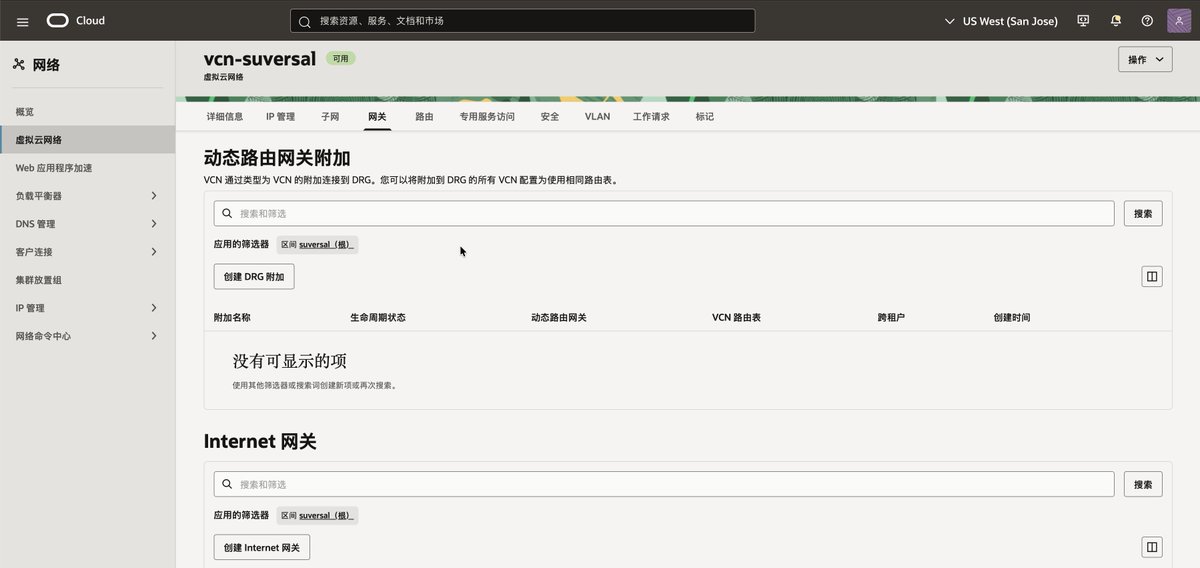Open 虚拟云网络 in the sidebar
This screenshot has height=568, width=1200.
pyautogui.click(x=87, y=140)
